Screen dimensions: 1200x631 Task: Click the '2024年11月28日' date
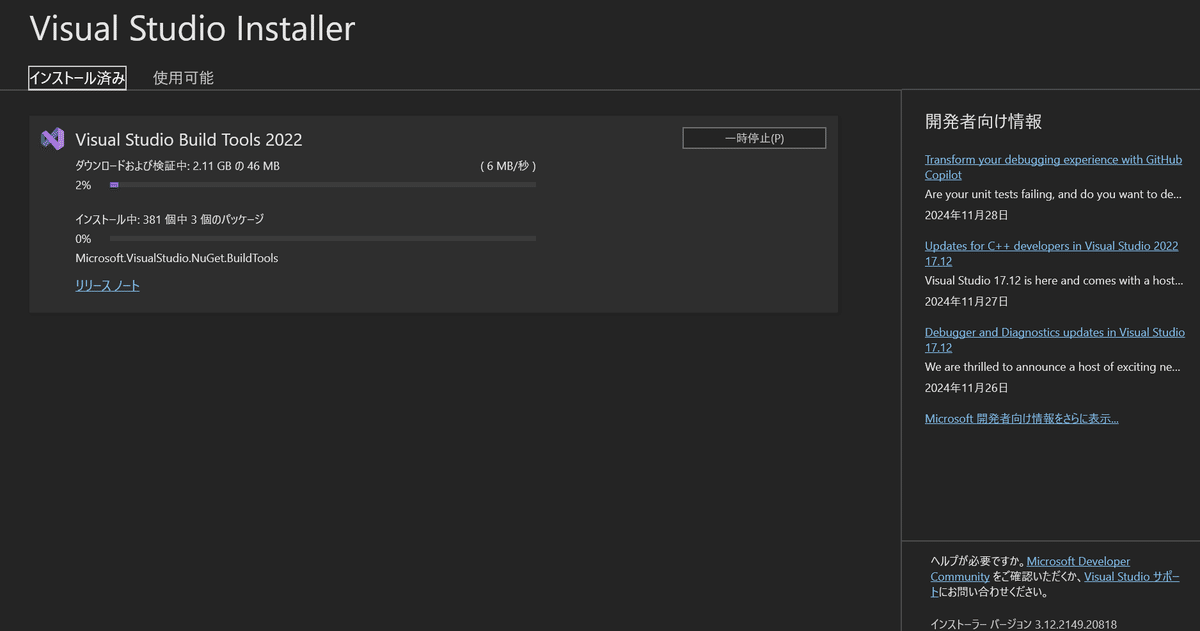[967, 215]
